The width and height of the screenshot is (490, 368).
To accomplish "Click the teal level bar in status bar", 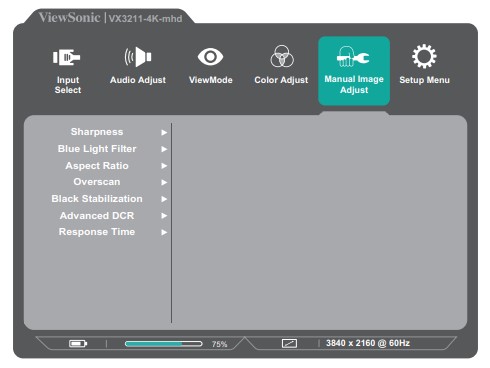I will tap(163, 344).
